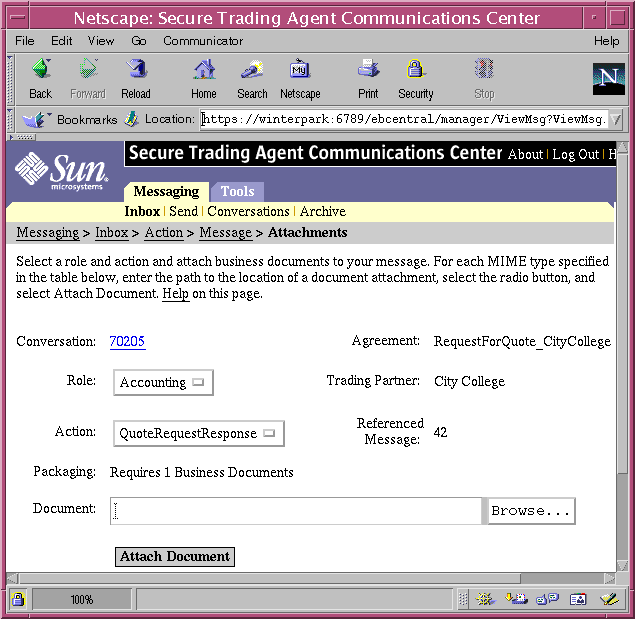Click the Log Out link
635x619 pixels.
click(x=575, y=154)
